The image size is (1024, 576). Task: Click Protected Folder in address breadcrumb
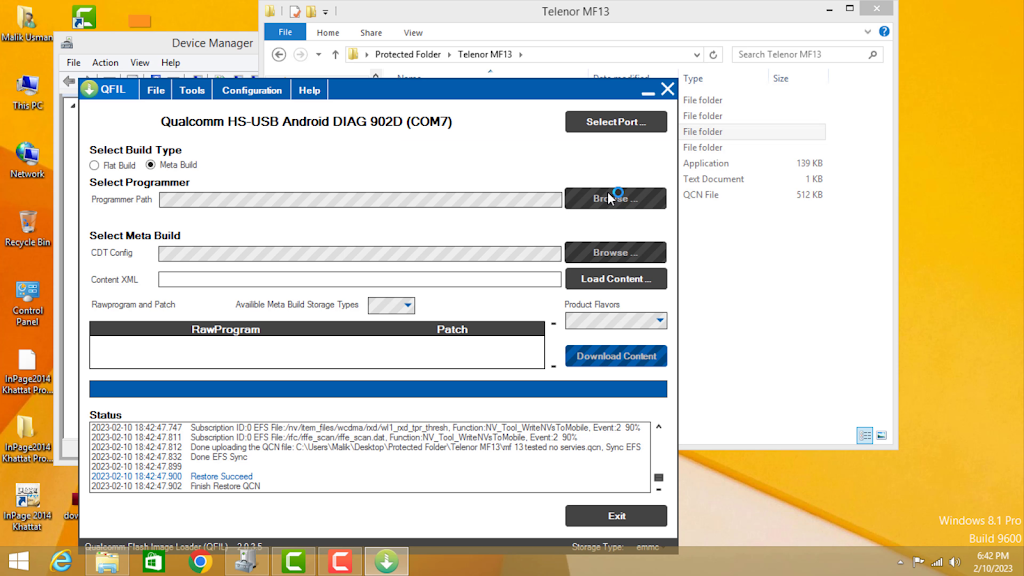coord(408,54)
